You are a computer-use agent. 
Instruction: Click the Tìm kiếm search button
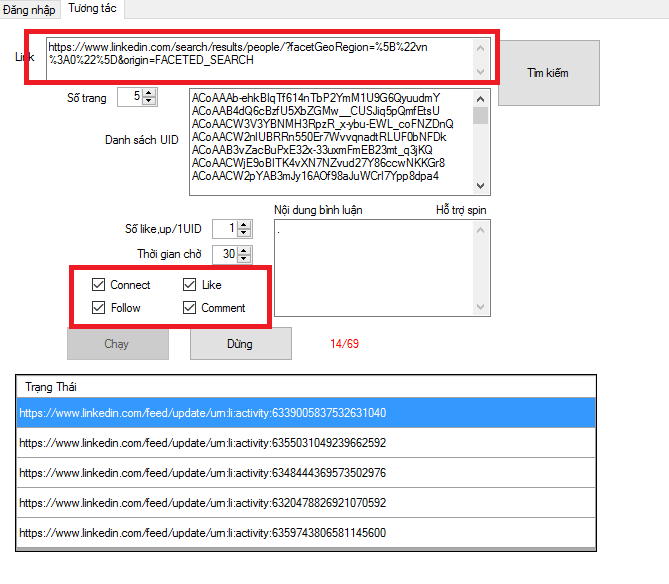pyautogui.click(x=549, y=73)
